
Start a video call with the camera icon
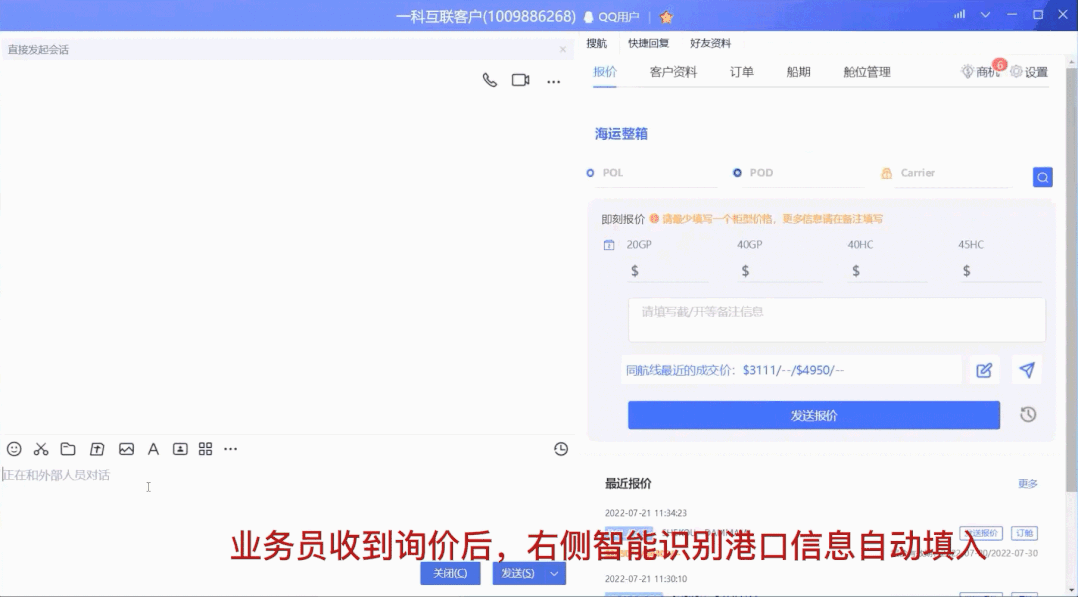519,79
